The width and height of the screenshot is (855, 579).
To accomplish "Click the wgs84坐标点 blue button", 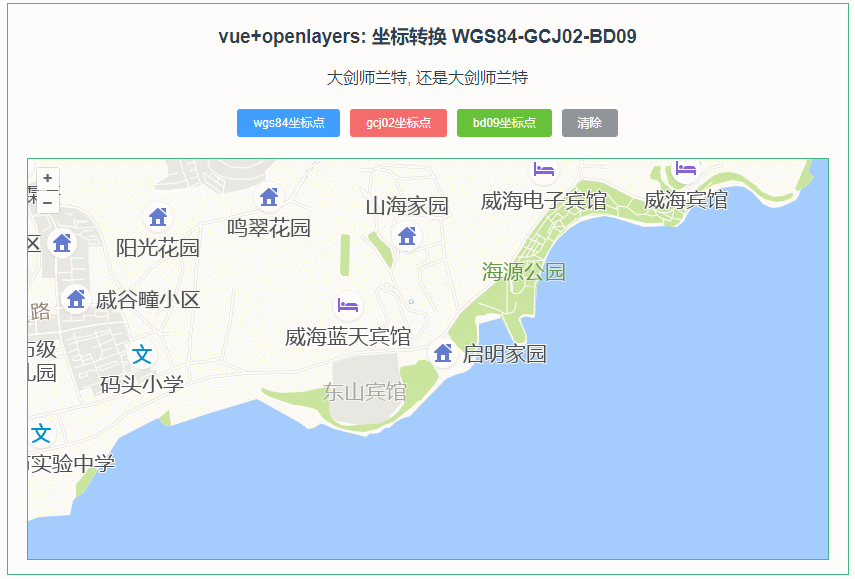I will pyautogui.click(x=289, y=123).
